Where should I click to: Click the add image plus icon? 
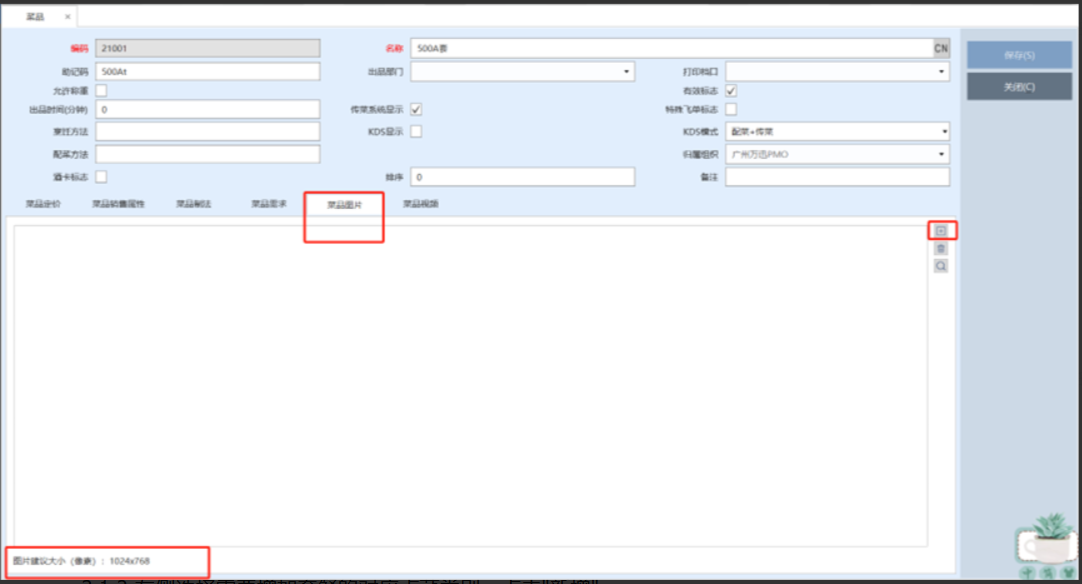[x=940, y=231]
